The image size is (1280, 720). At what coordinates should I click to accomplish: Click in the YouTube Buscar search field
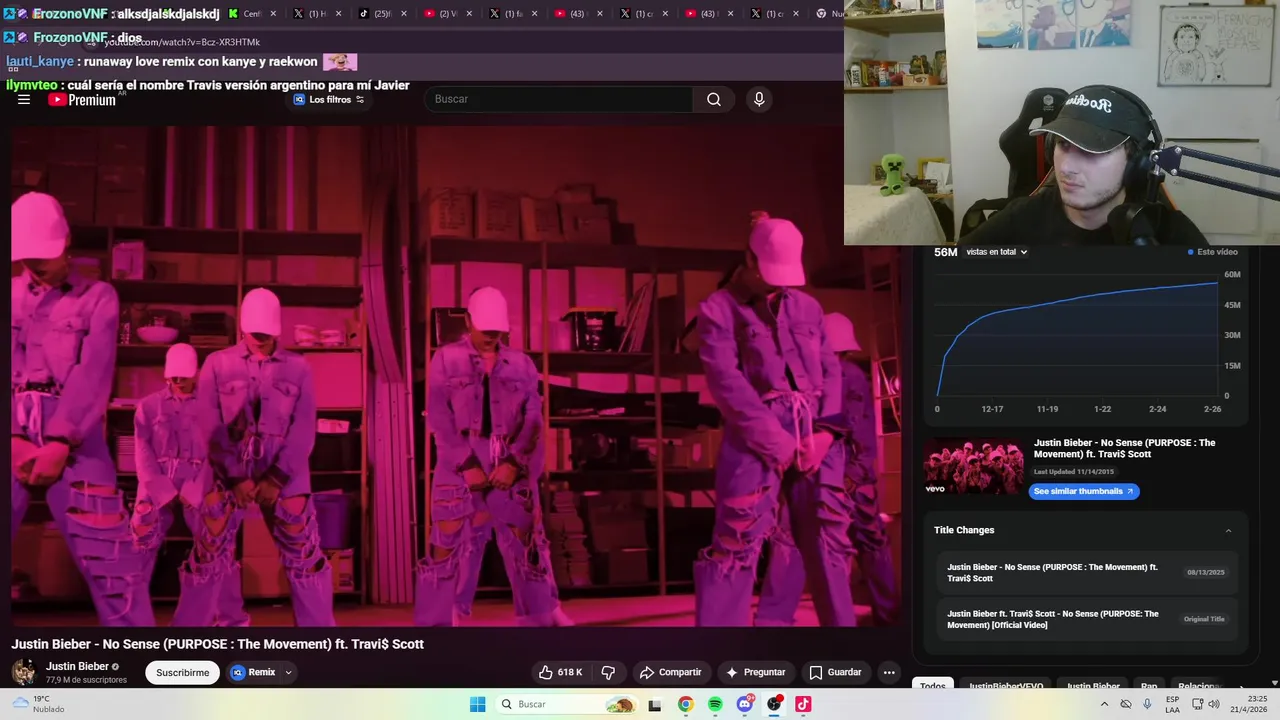(560, 99)
